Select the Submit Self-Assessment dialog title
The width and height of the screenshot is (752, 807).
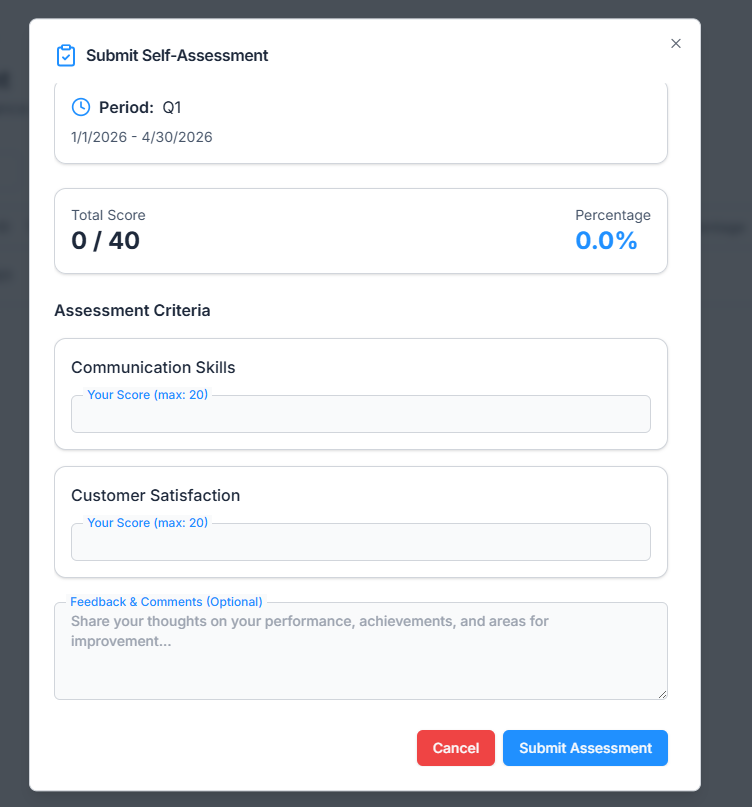tap(177, 56)
